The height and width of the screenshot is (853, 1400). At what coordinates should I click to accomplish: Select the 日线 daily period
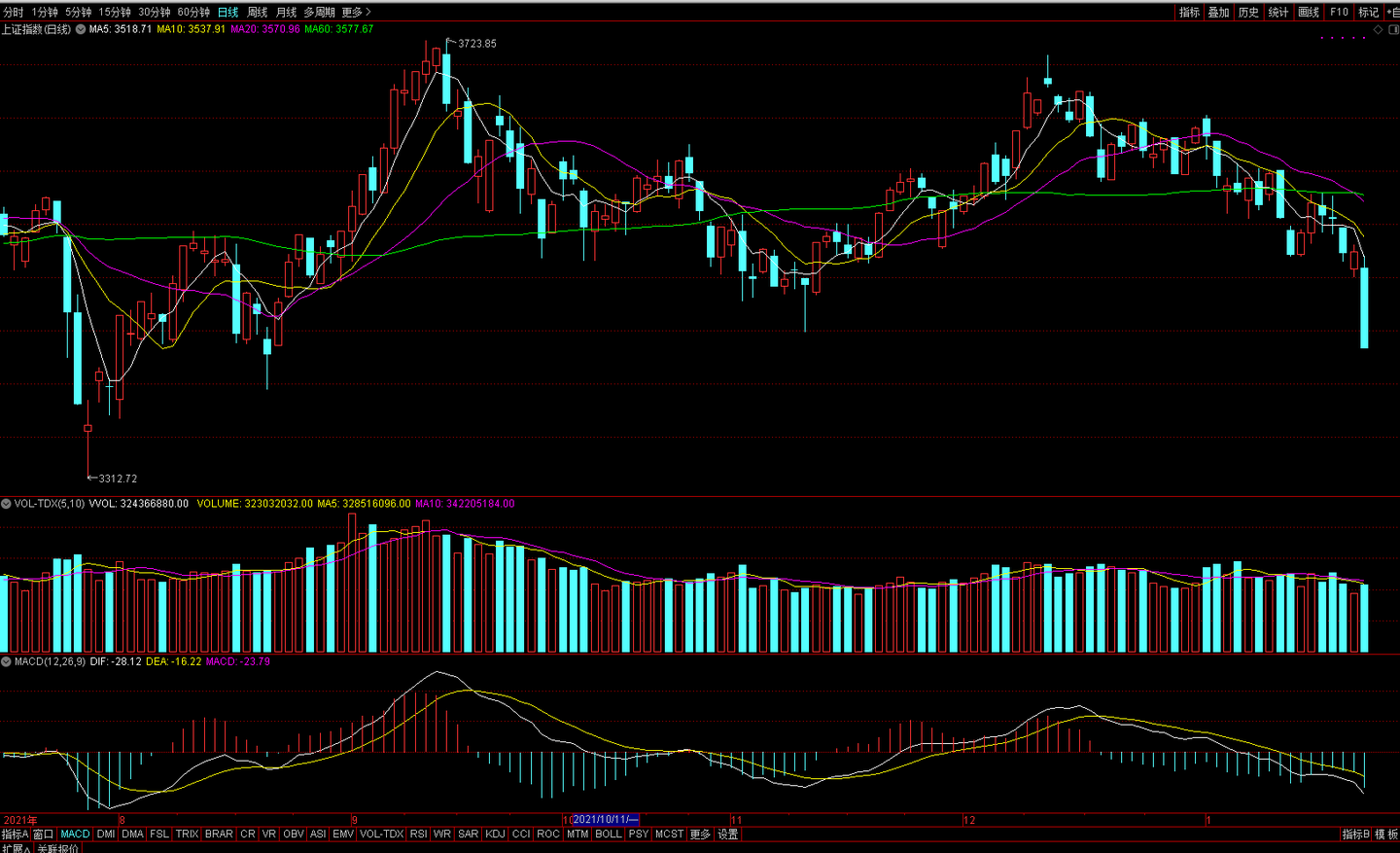tap(228, 13)
